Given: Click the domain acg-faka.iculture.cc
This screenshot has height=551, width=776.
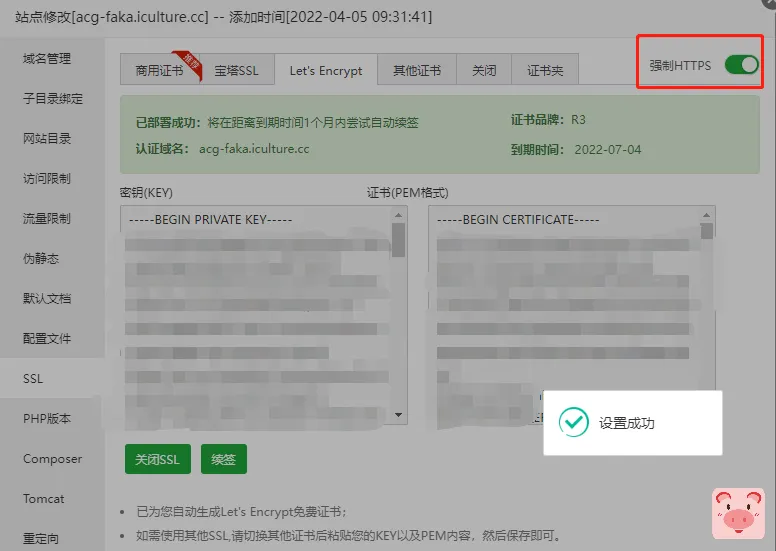Looking at the screenshot, I should [254, 149].
